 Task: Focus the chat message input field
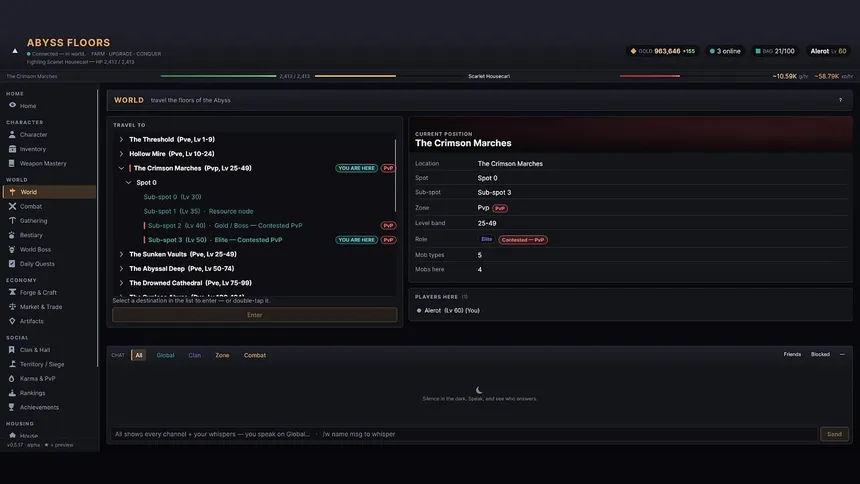tap(464, 434)
